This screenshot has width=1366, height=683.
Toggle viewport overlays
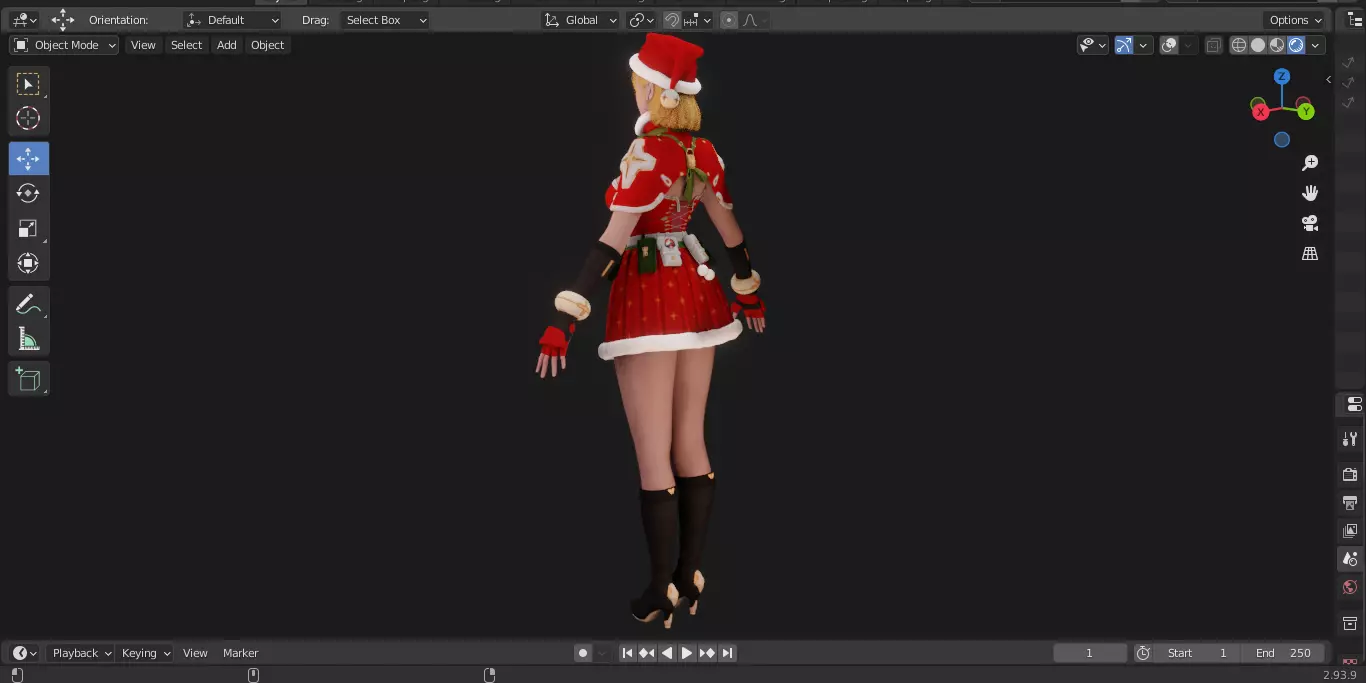click(x=1169, y=45)
